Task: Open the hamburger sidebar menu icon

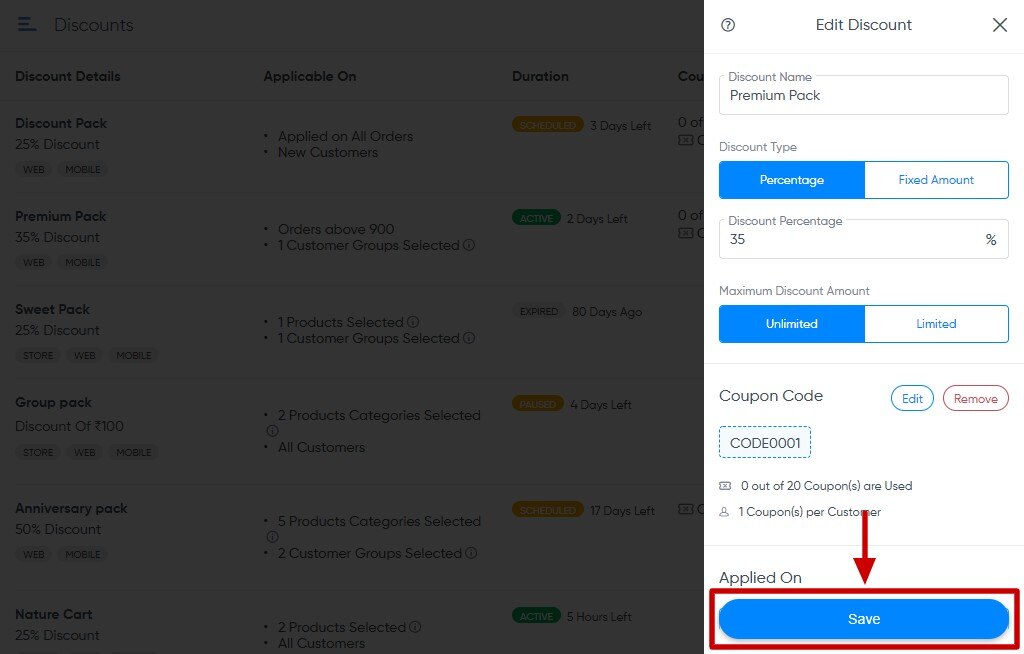Action: coord(27,24)
